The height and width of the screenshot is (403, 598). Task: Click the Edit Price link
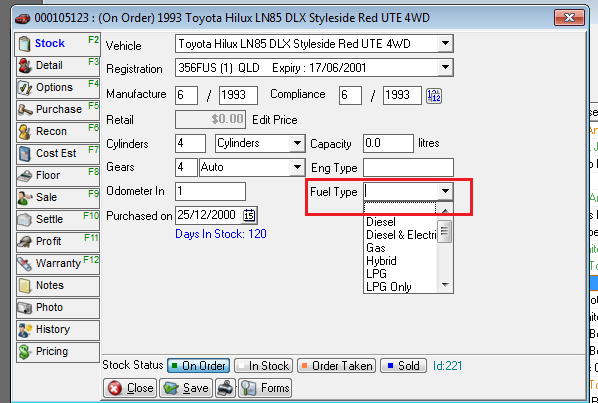[275, 120]
